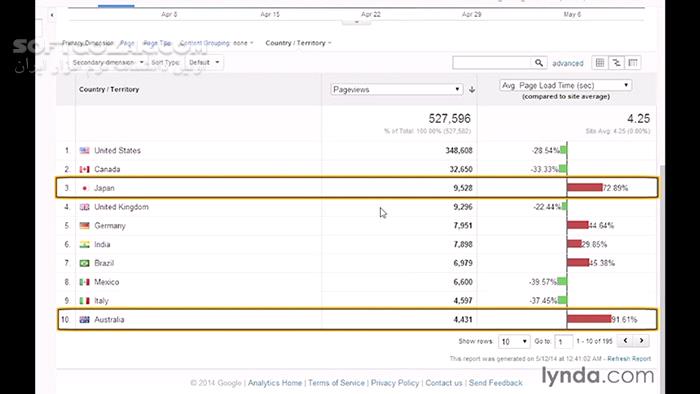Click the Germany flag icon
The width and height of the screenshot is (700, 394).
click(x=84, y=226)
